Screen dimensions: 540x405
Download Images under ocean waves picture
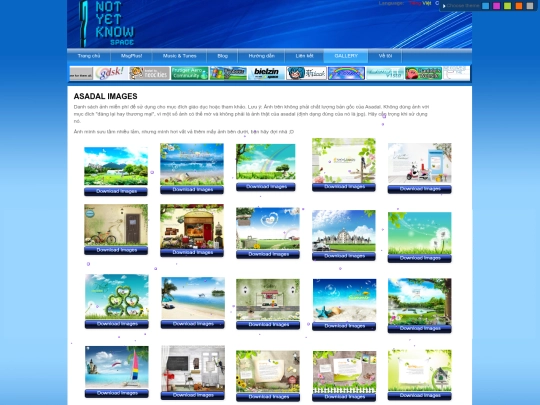click(x=192, y=190)
